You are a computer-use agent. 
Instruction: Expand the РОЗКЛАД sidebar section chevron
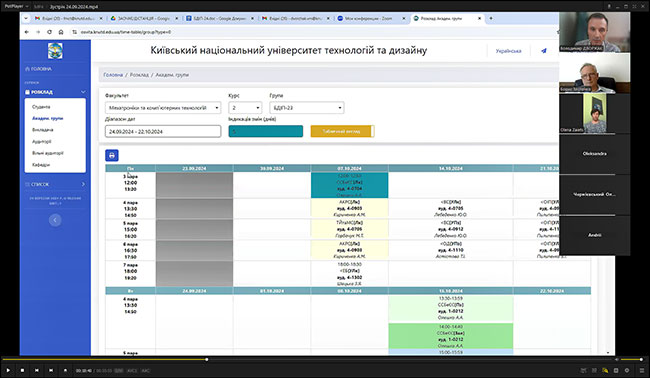pyautogui.click(x=83, y=92)
